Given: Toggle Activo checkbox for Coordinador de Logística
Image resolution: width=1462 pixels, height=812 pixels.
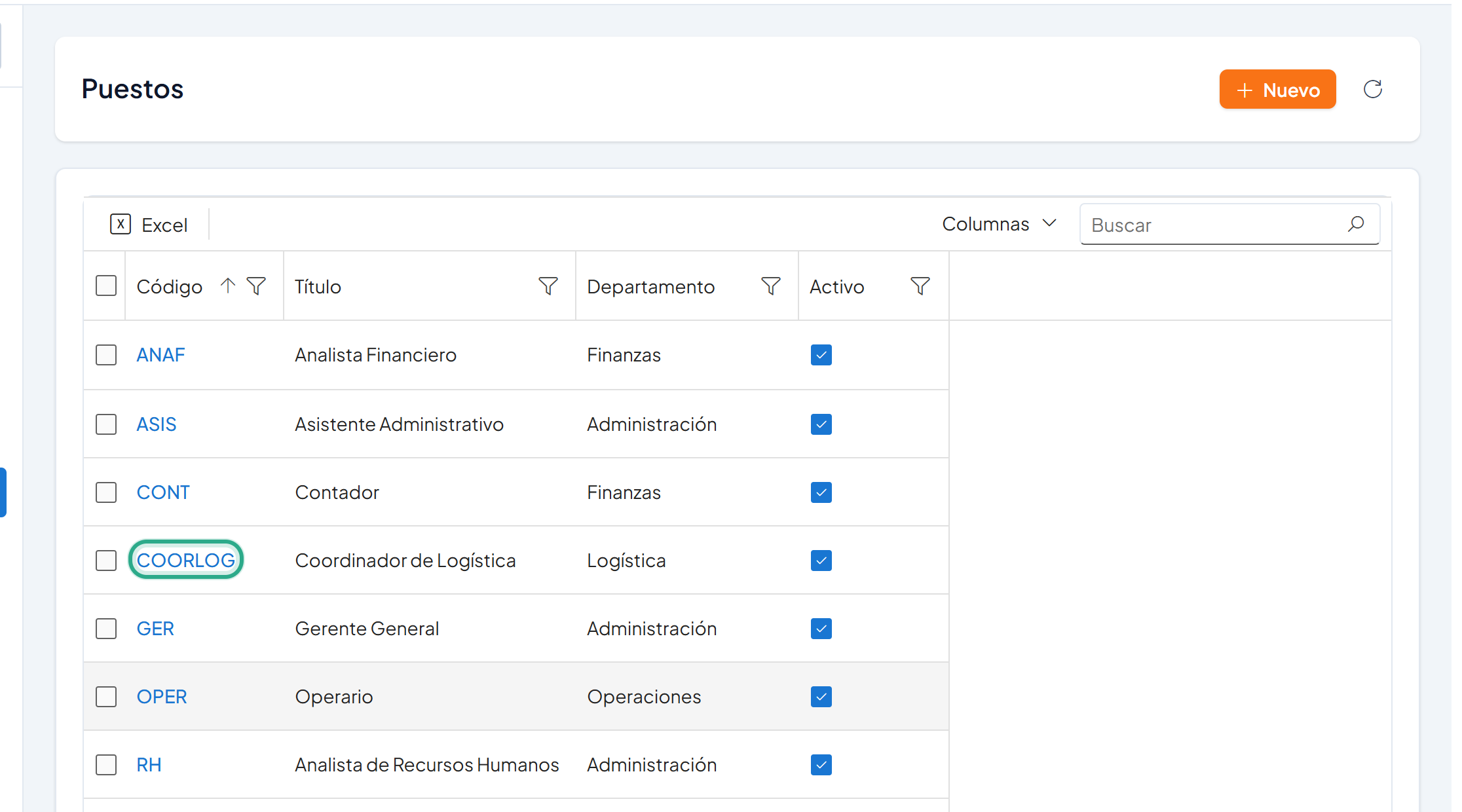Looking at the screenshot, I should click(821, 561).
